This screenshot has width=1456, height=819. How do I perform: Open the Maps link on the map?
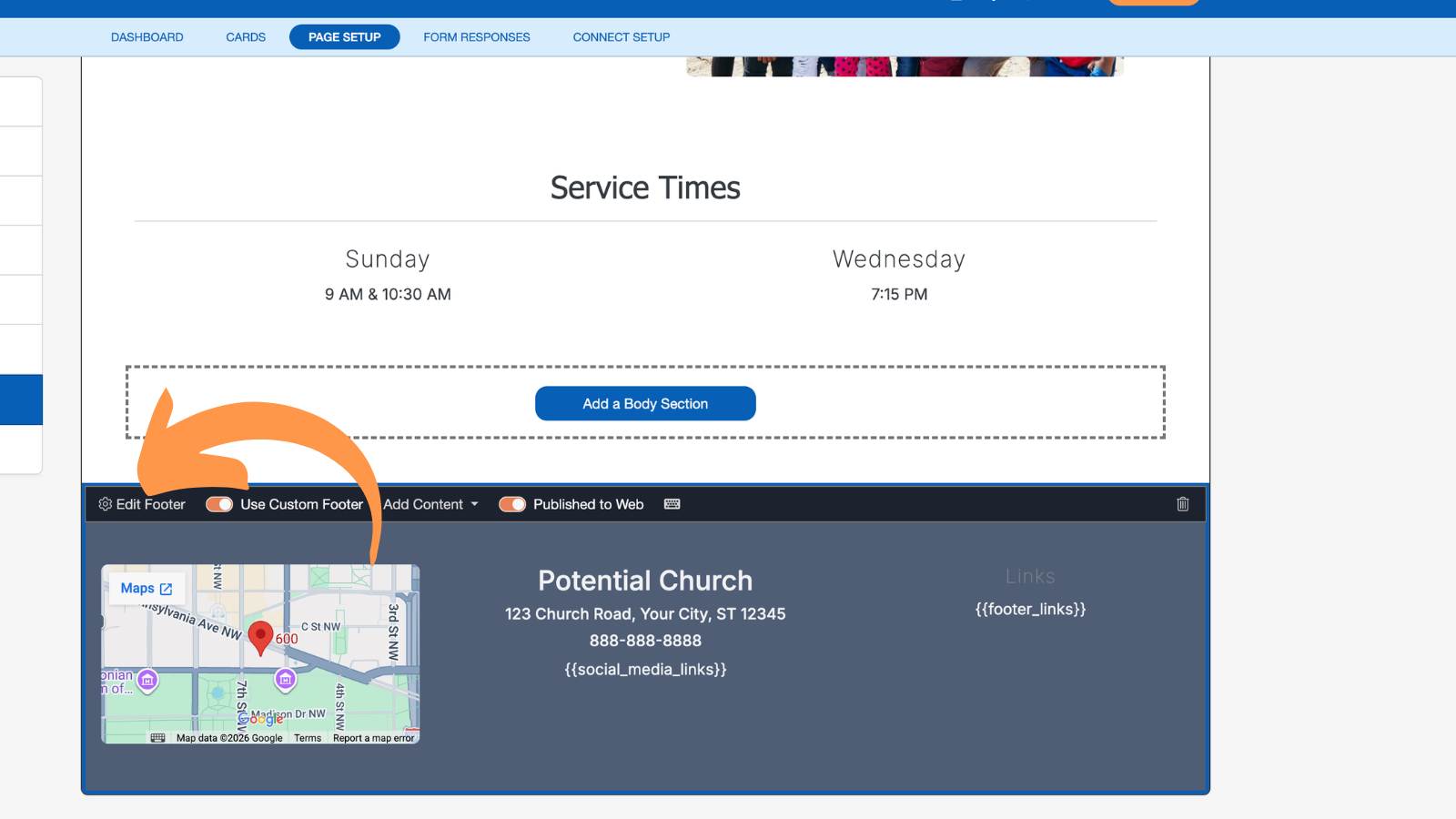(x=147, y=589)
